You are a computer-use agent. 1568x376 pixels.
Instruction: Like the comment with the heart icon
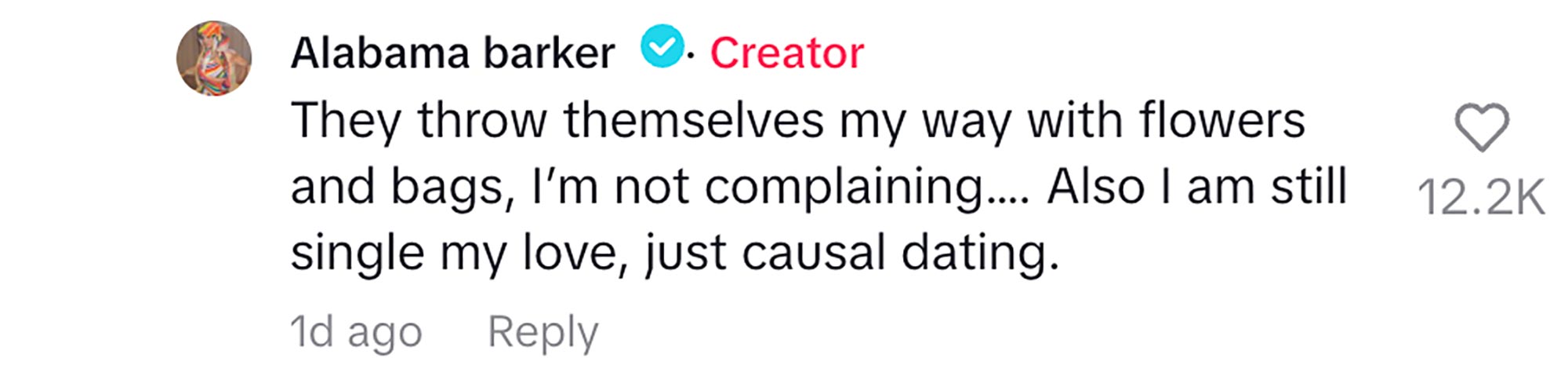[x=1481, y=127]
